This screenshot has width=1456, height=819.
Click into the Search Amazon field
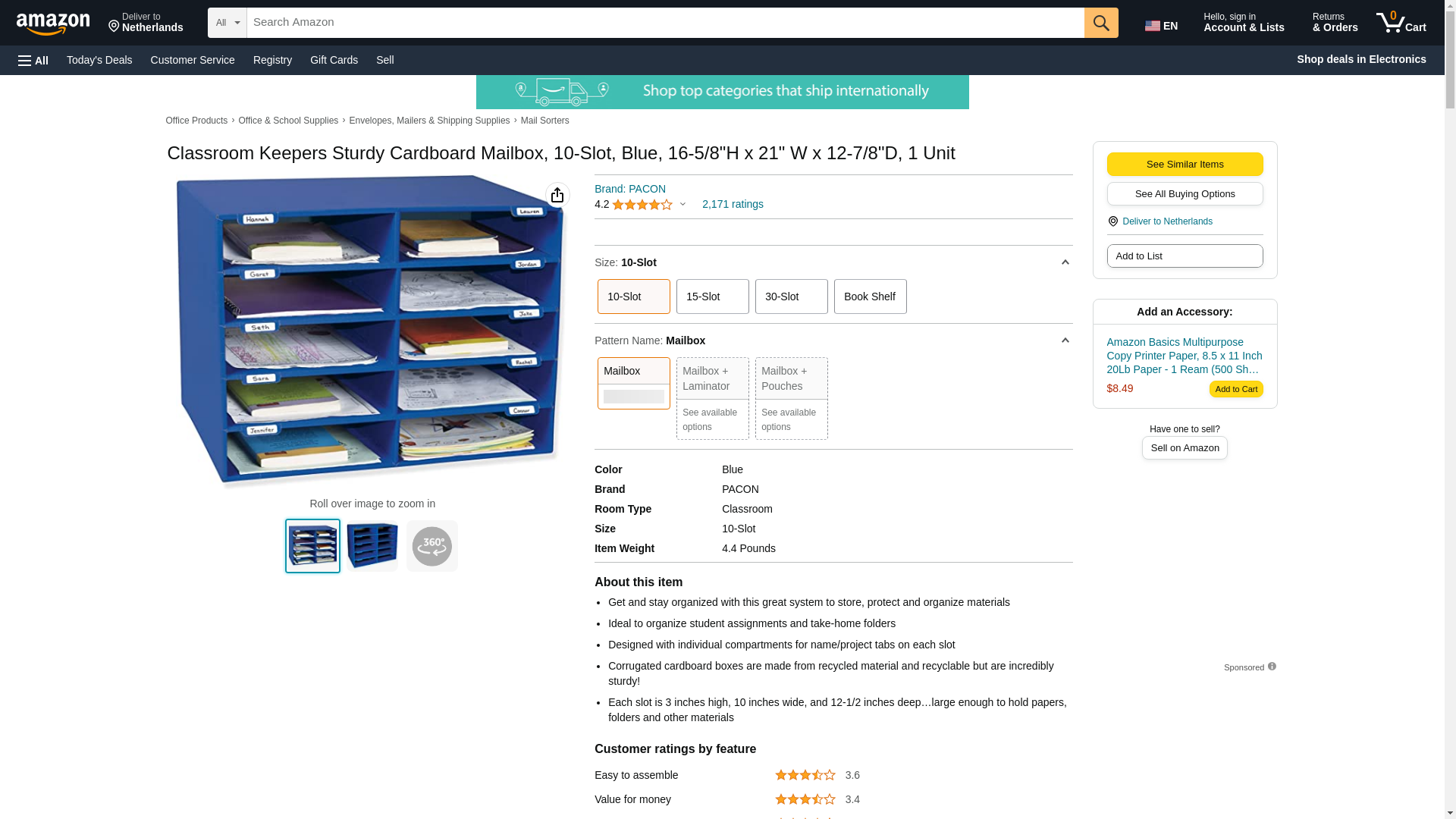point(664,23)
